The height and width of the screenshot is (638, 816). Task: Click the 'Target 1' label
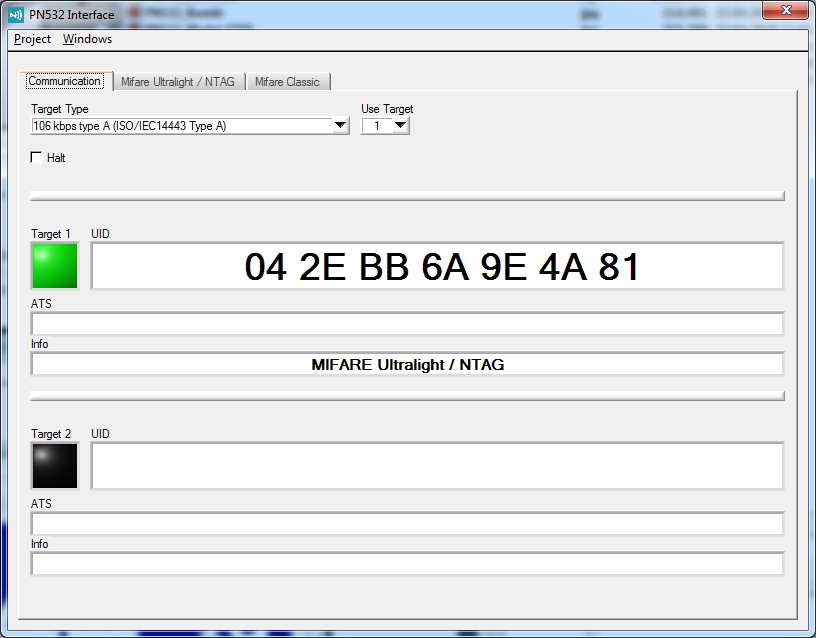[50, 234]
